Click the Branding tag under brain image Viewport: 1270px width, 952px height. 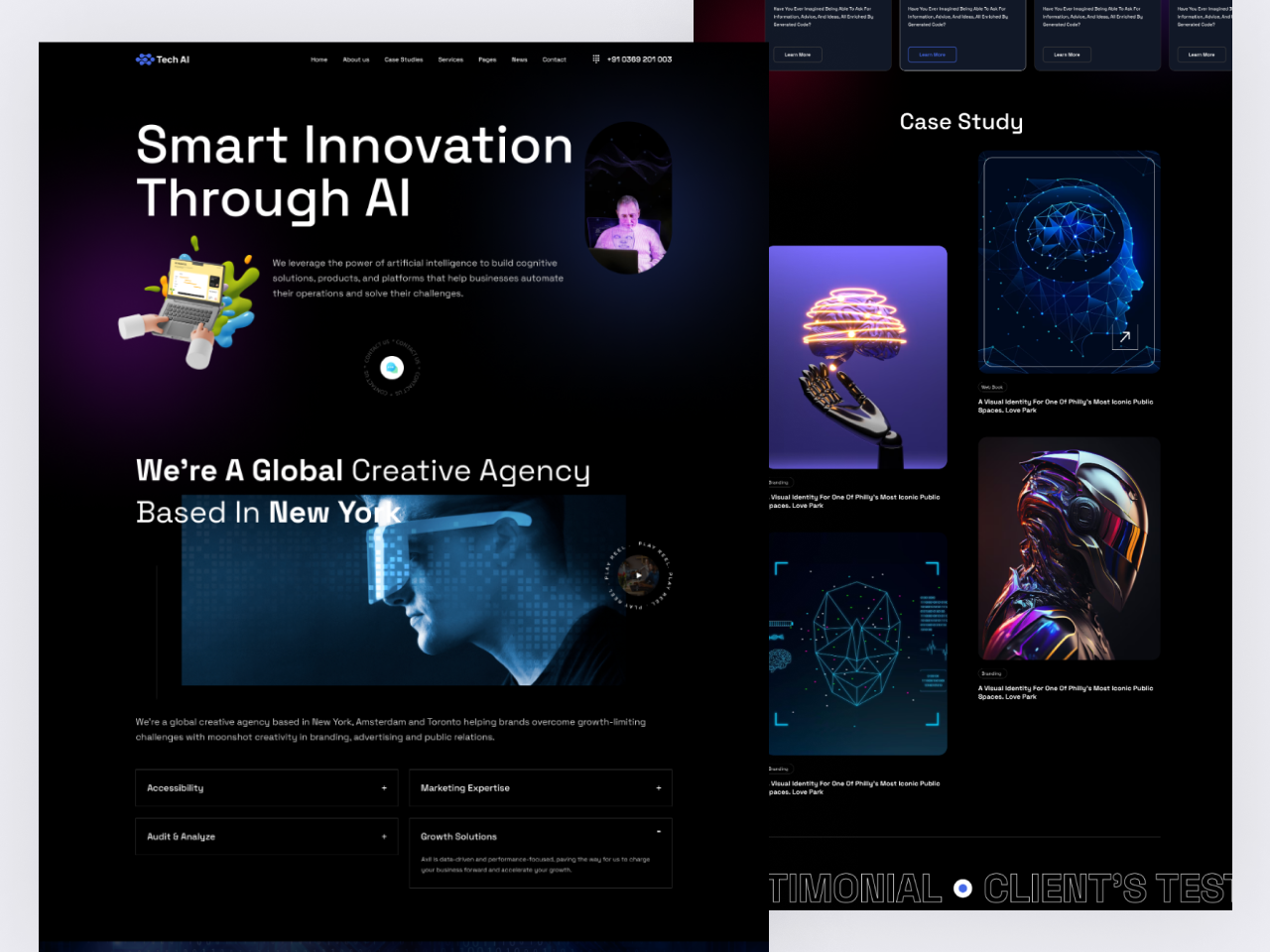[x=779, y=483]
